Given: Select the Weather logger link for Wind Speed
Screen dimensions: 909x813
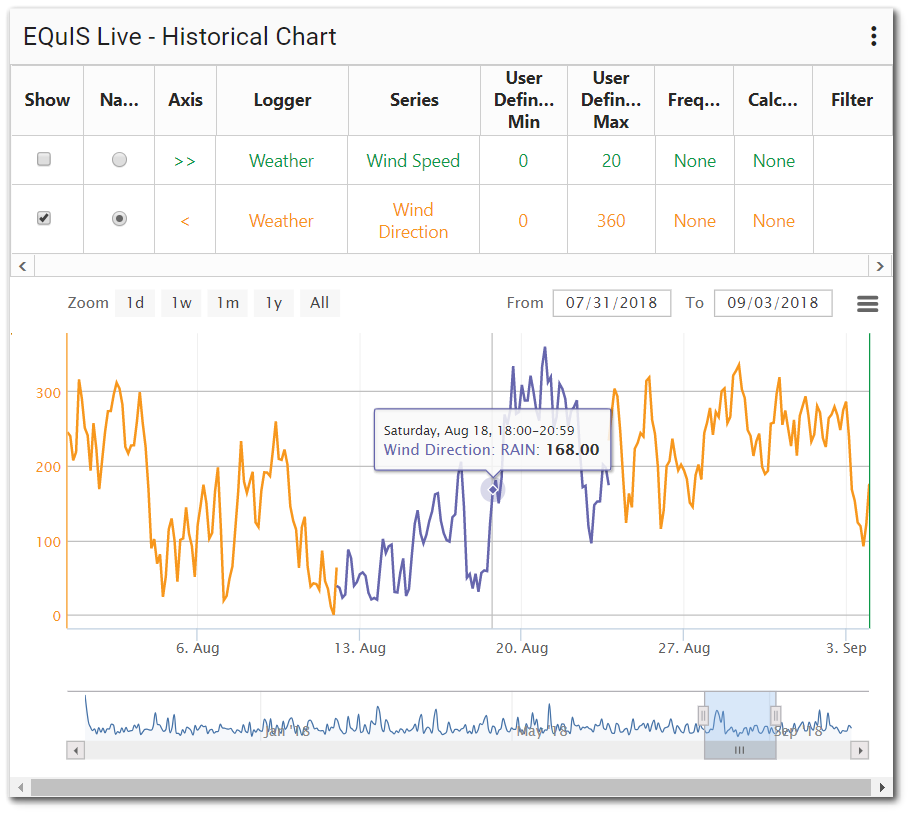Looking at the screenshot, I should tap(281, 160).
